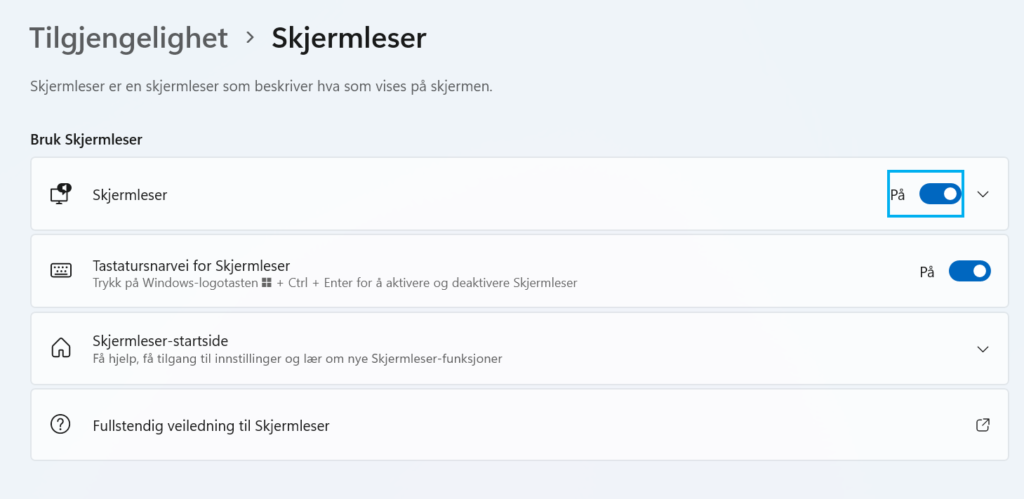This screenshot has height=499, width=1024.
Task: Click the Skjermleser monitor icon
Action: click(61, 194)
